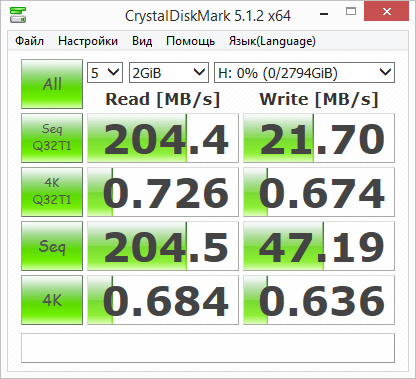Image resolution: width=416 pixels, height=379 pixels.
Task: Click the Write [MB/s] column header
Action: click(319, 99)
